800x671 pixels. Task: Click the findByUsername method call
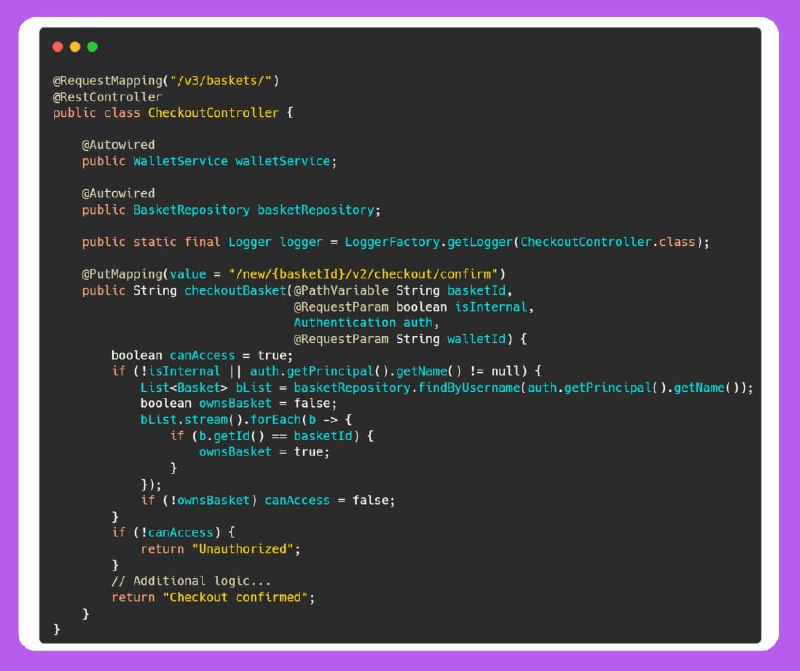[468, 387]
